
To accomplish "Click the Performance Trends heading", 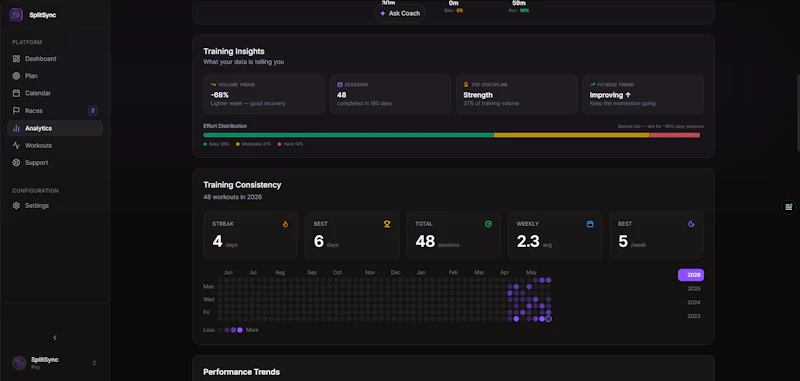I will [241, 372].
